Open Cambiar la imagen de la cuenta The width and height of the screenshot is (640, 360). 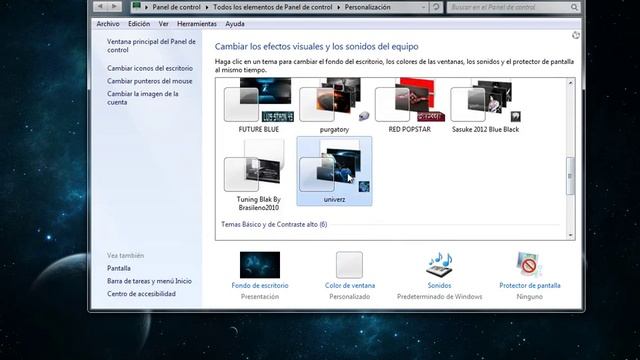tap(143, 98)
